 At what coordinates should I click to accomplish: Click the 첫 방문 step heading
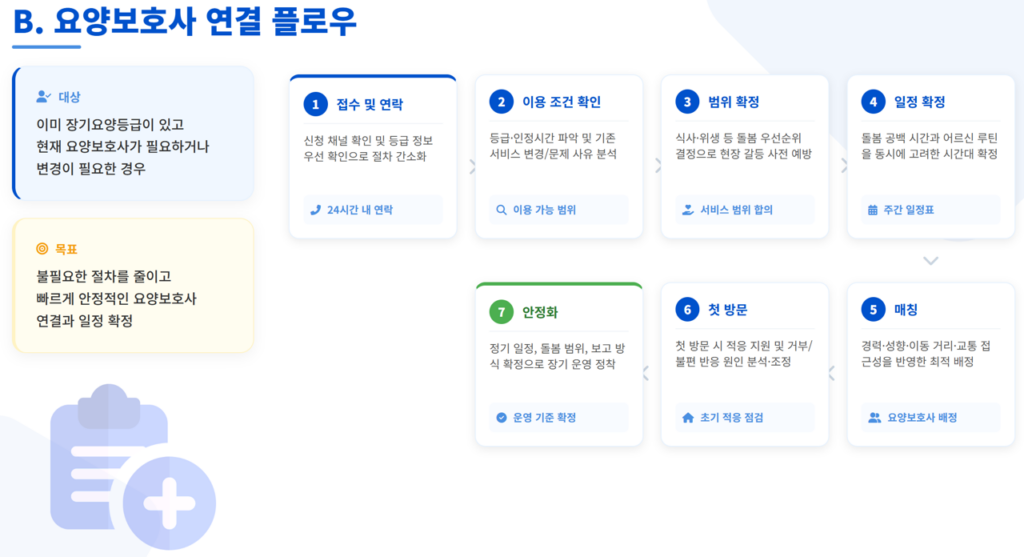tap(728, 310)
